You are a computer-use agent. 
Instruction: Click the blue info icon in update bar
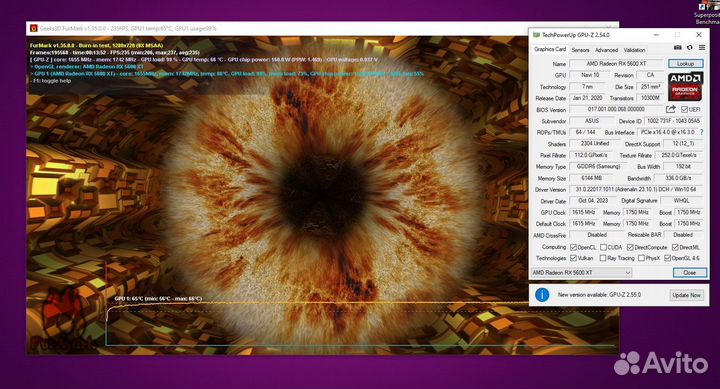542,295
